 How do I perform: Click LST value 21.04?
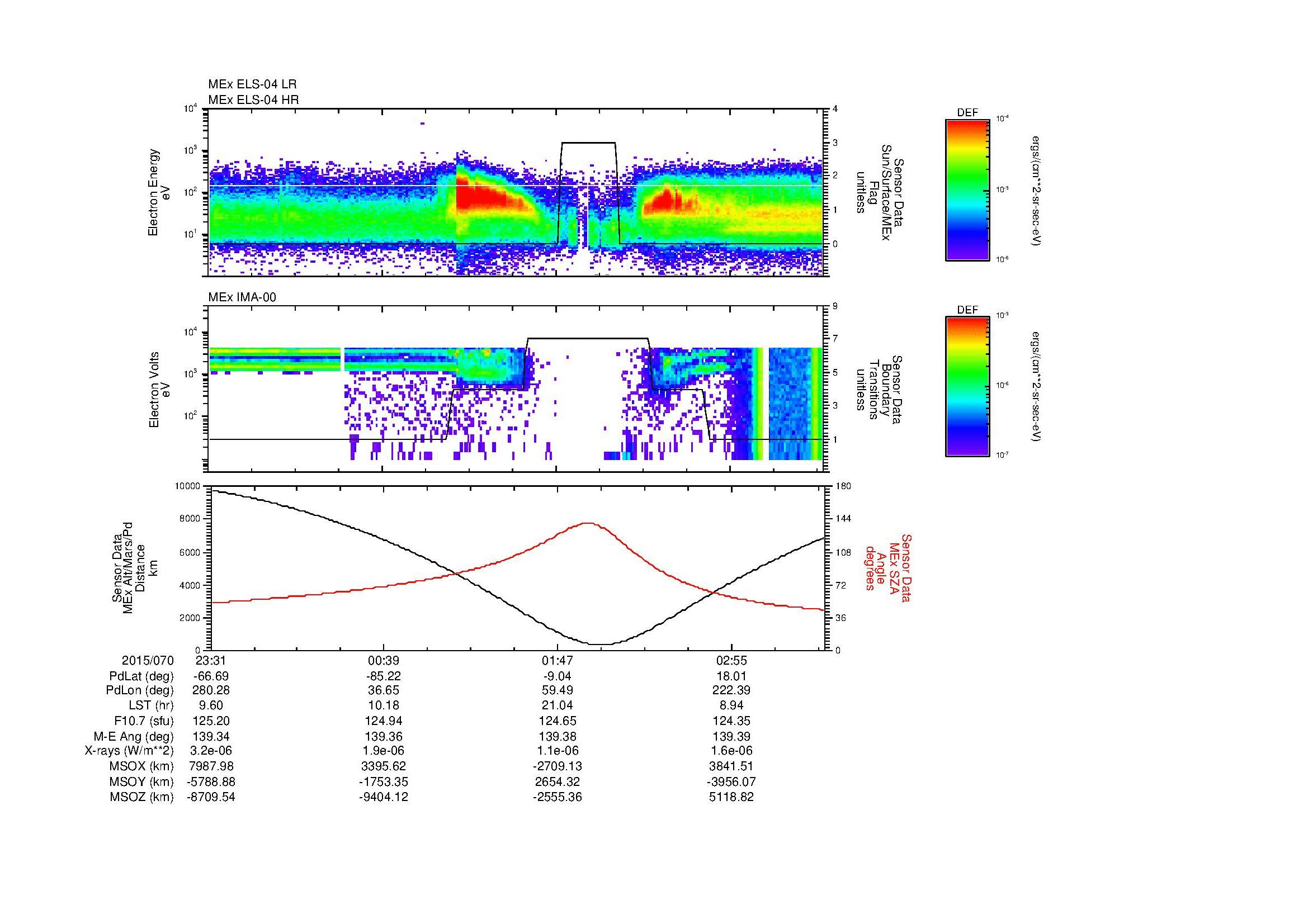[557, 706]
